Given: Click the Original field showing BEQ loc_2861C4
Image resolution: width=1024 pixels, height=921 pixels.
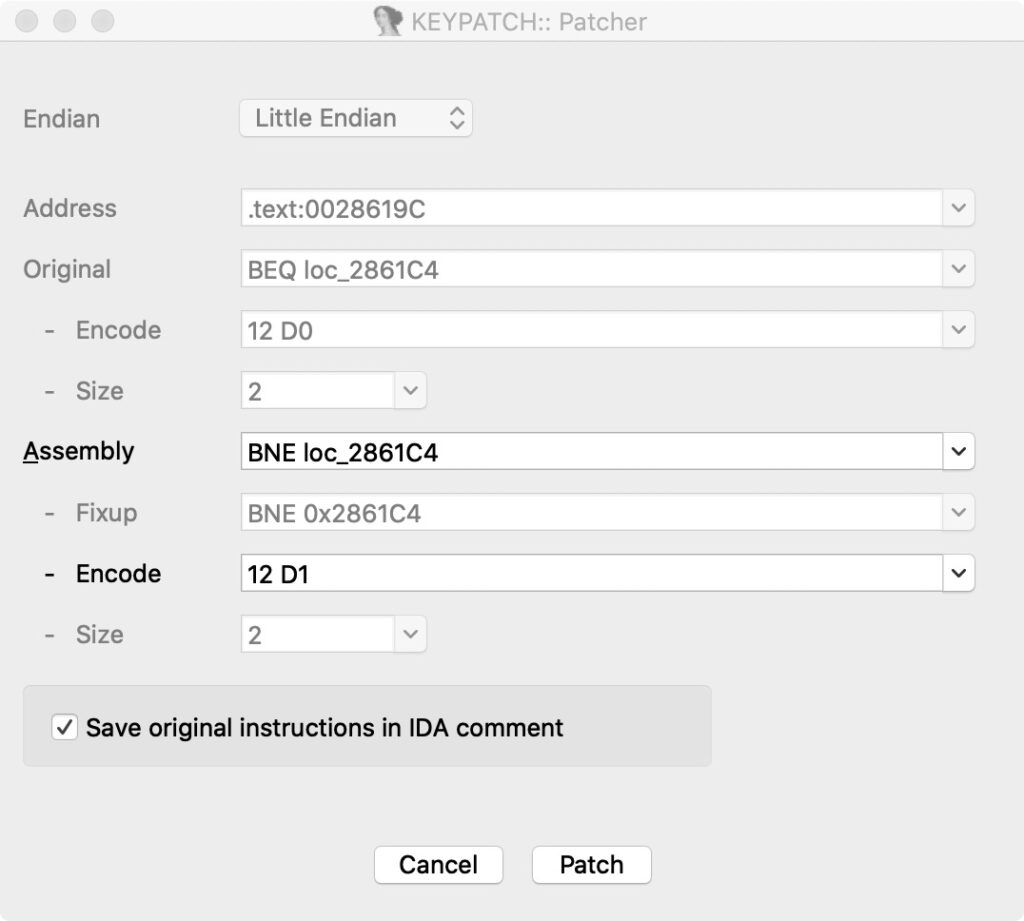Looking at the screenshot, I should pyautogui.click(x=590, y=269).
